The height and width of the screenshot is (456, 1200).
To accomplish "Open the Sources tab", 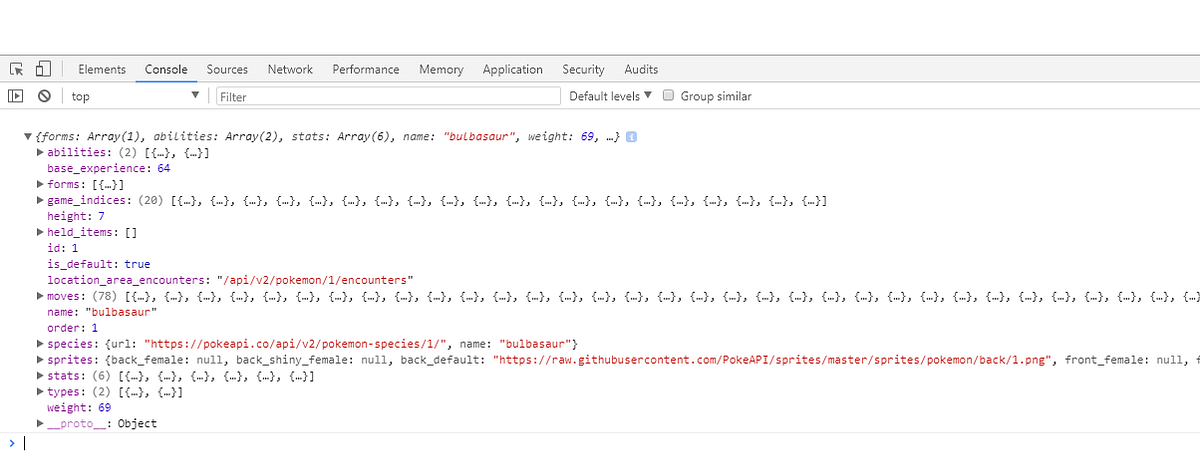I will coord(227,69).
